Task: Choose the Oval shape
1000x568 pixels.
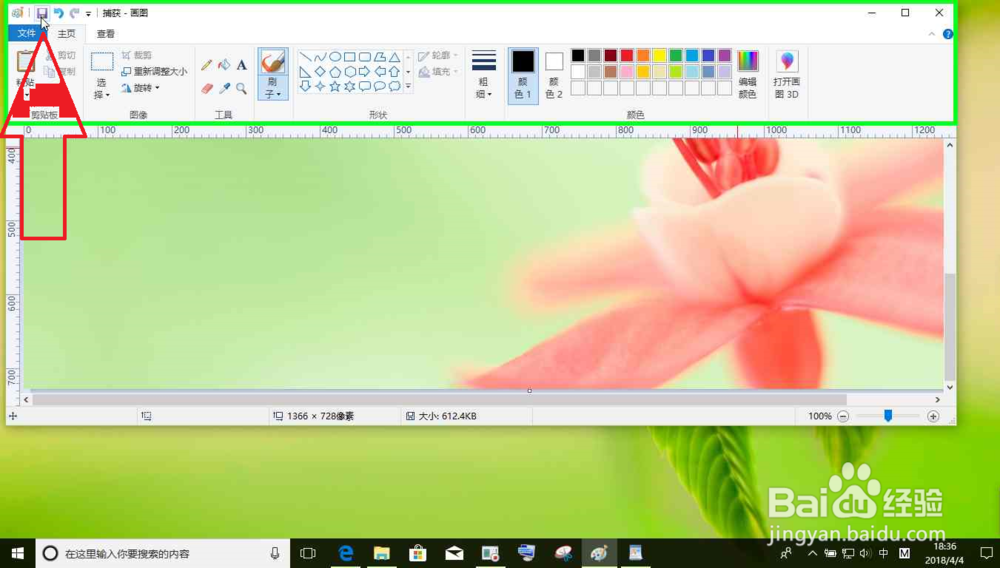Action: pos(335,57)
